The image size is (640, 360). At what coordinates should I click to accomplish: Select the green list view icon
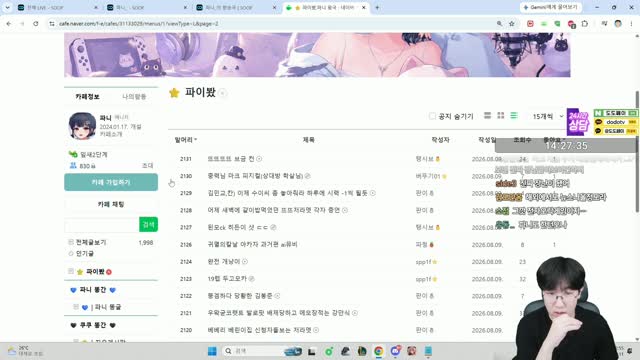click(x=514, y=116)
